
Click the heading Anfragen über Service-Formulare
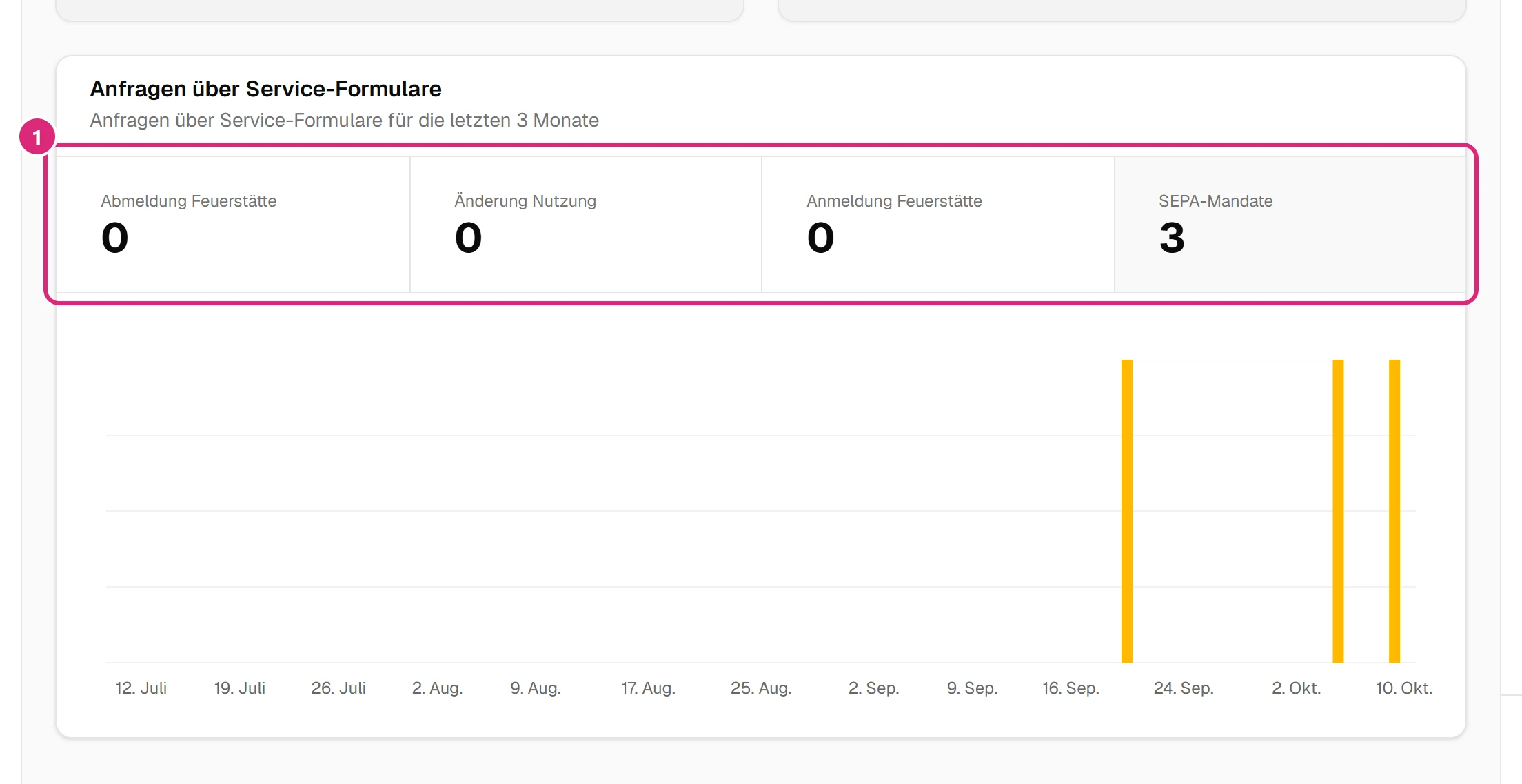point(265,89)
